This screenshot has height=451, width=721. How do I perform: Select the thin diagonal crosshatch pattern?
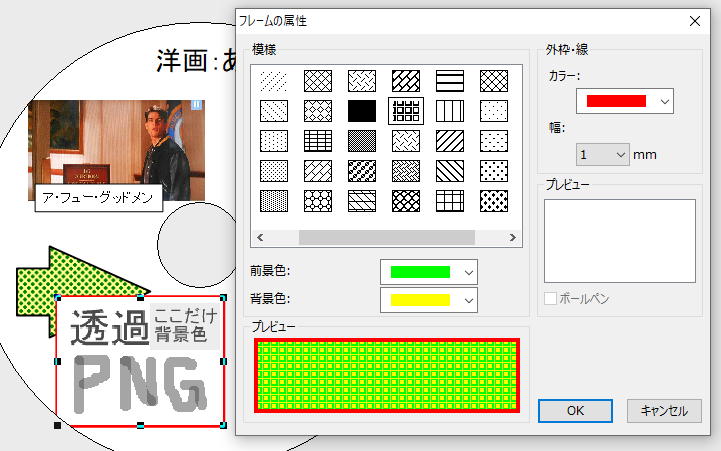(x=318, y=81)
